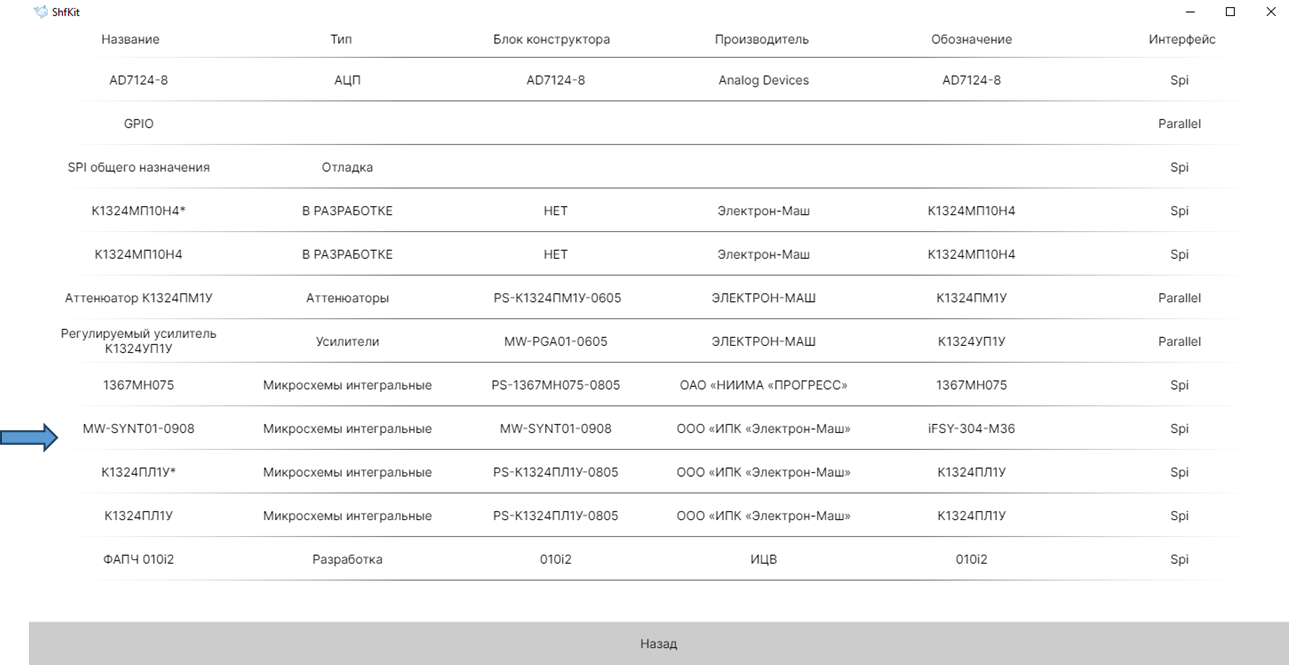Screen dimensions: 1289x665
Task: Click Parallel in Аттенюатор К1324ПМ1У row
Action: pos(1179,298)
